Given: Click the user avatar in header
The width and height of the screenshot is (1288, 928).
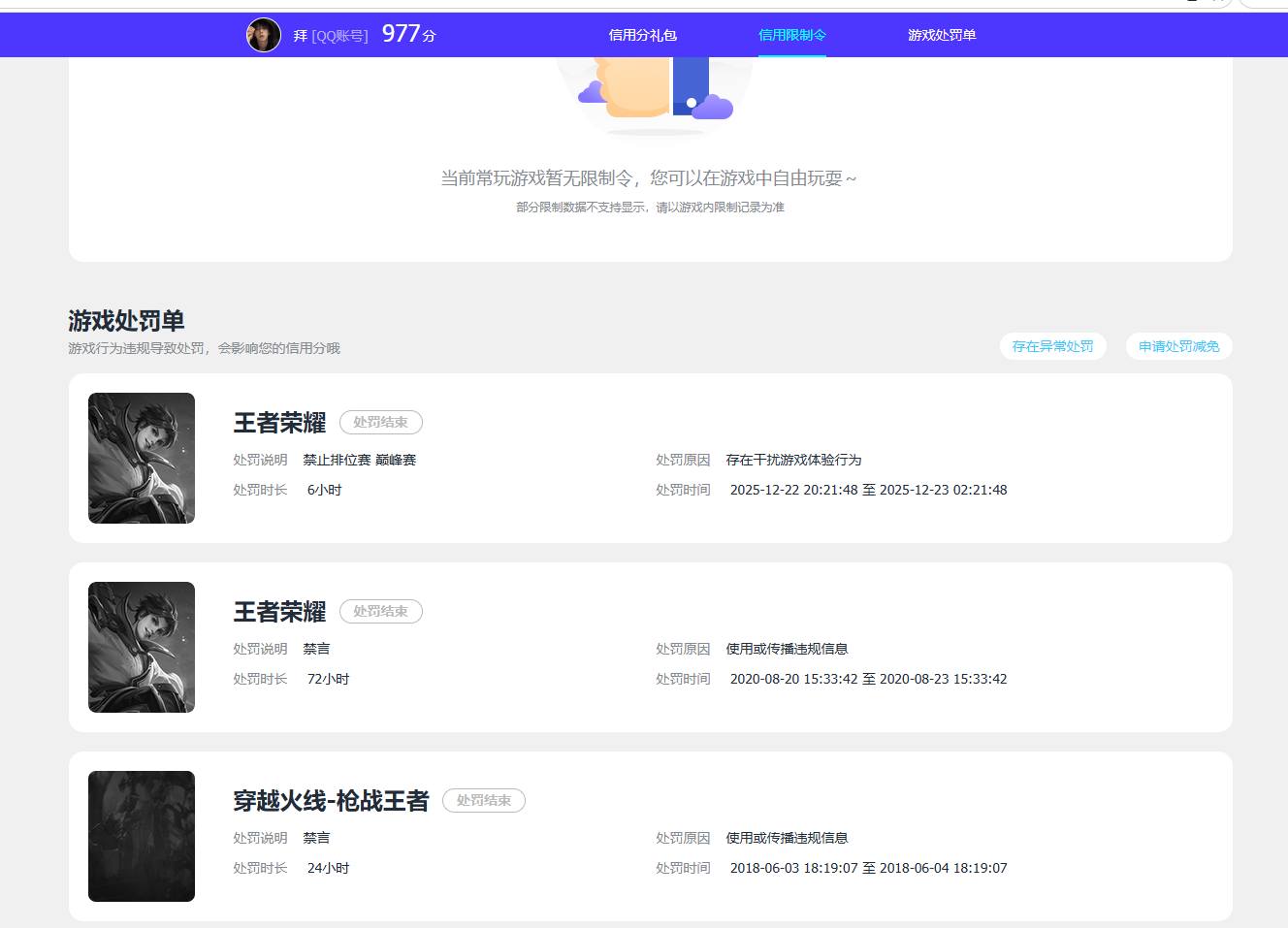Looking at the screenshot, I should 264,35.
